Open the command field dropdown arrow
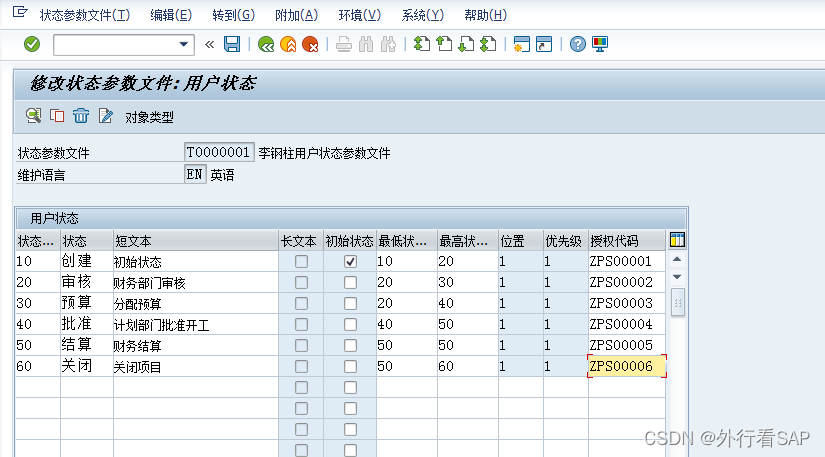The image size is (825, 457). coord(184,44)
